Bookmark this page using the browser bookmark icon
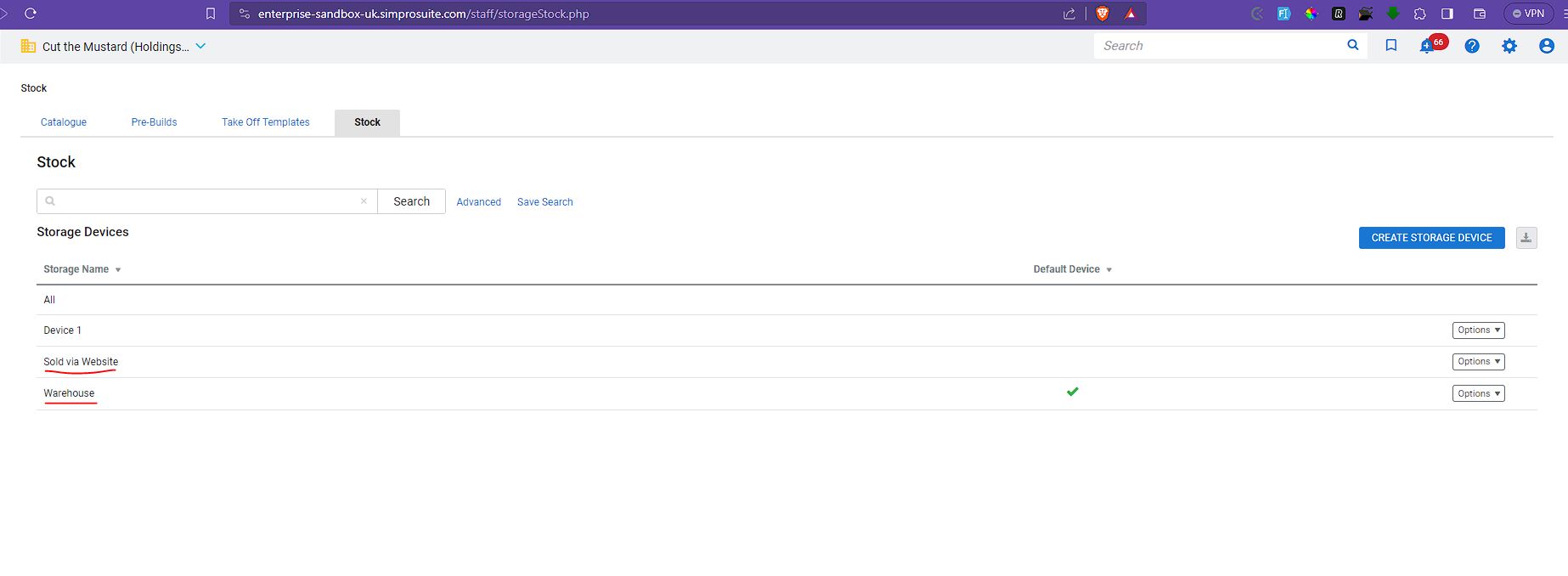 (211, 14)
